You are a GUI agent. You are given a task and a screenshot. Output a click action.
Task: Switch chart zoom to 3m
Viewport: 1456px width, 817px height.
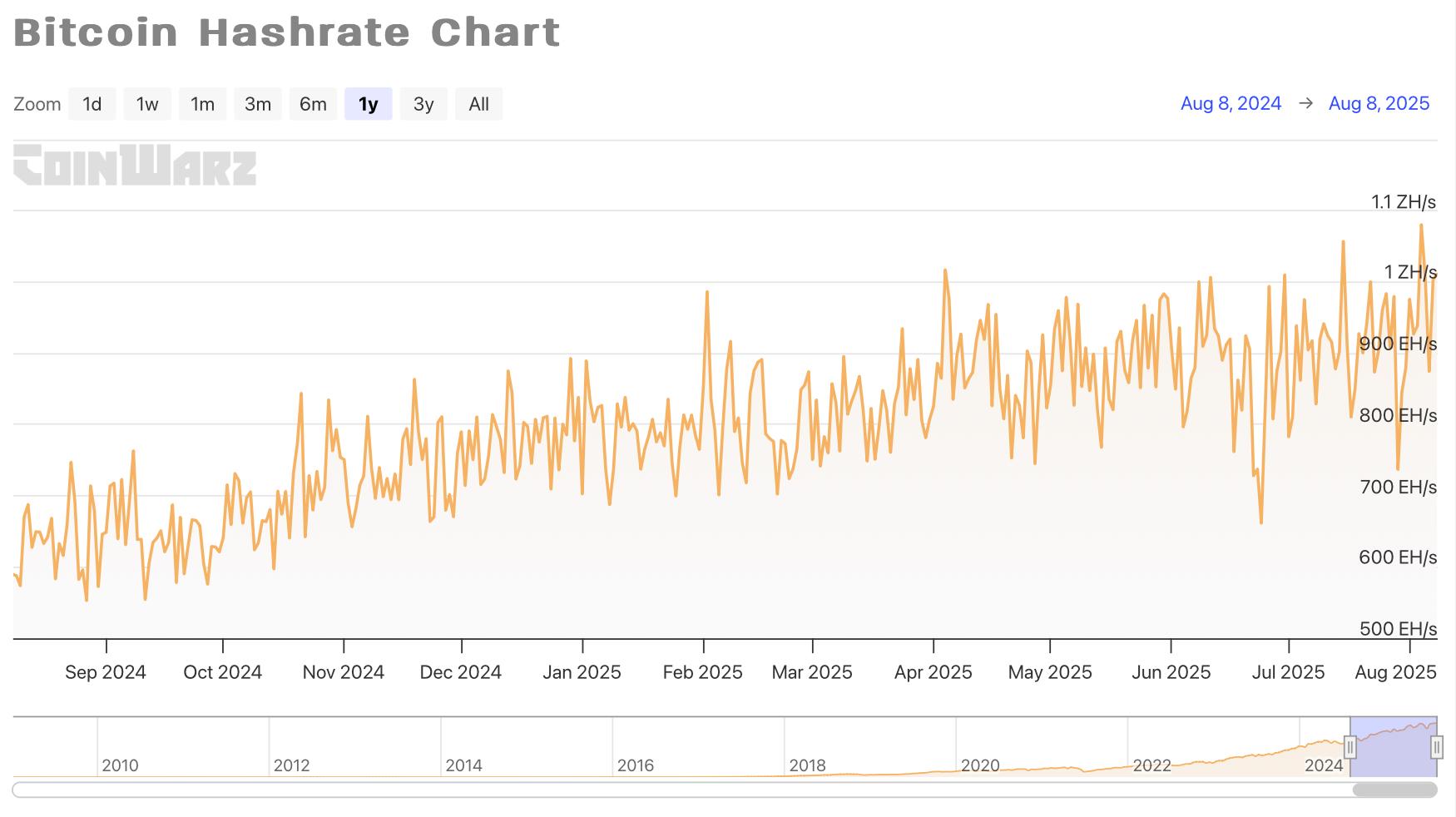point(258,104)
